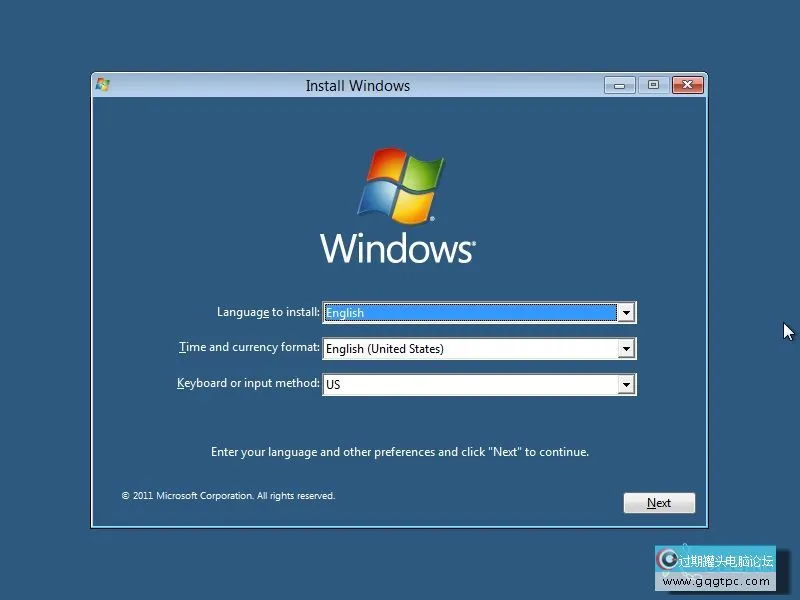Click the Microsoft Corporation copyright notice
Image resolution: width=800 pixels, height=600 pixels.
228,496
